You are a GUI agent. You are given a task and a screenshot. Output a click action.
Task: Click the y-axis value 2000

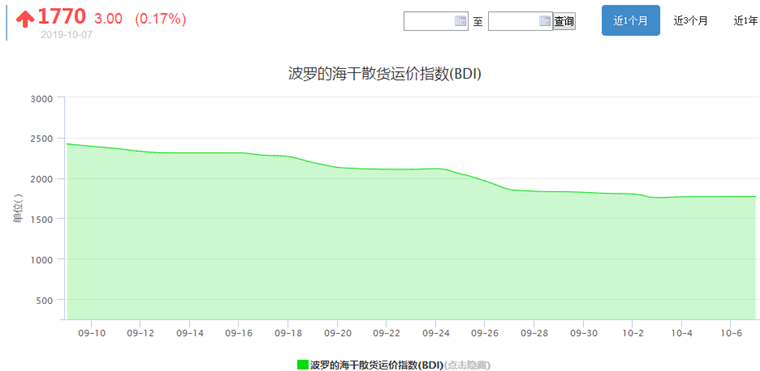click(x=41, y=179)
